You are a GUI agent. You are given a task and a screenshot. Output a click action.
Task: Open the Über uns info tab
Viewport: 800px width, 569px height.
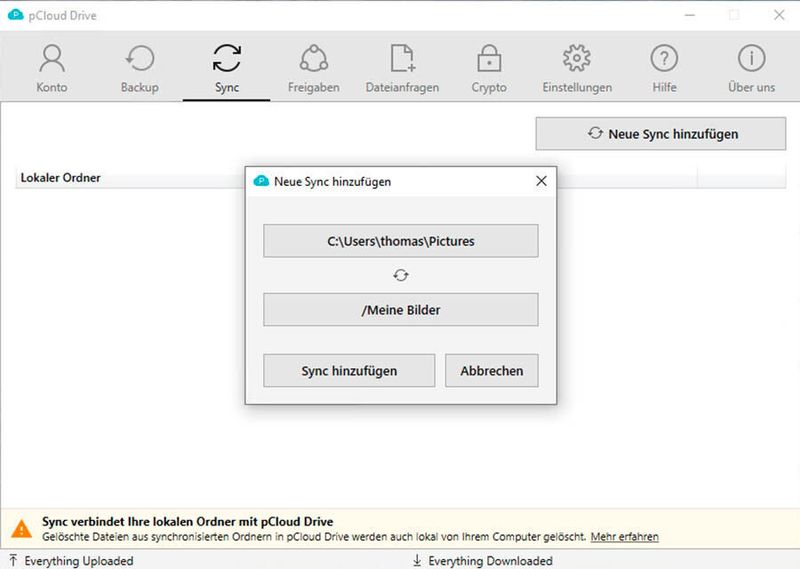(751, 68)
